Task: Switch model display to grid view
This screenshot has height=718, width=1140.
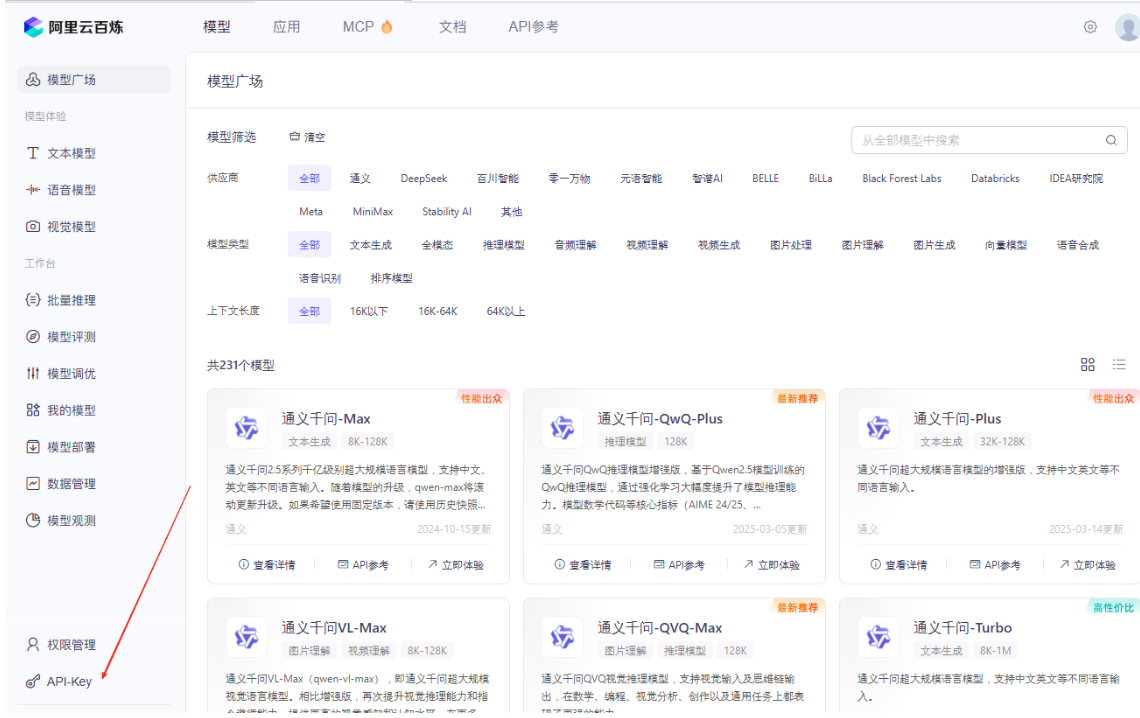Action: [x=1087, y=364]
